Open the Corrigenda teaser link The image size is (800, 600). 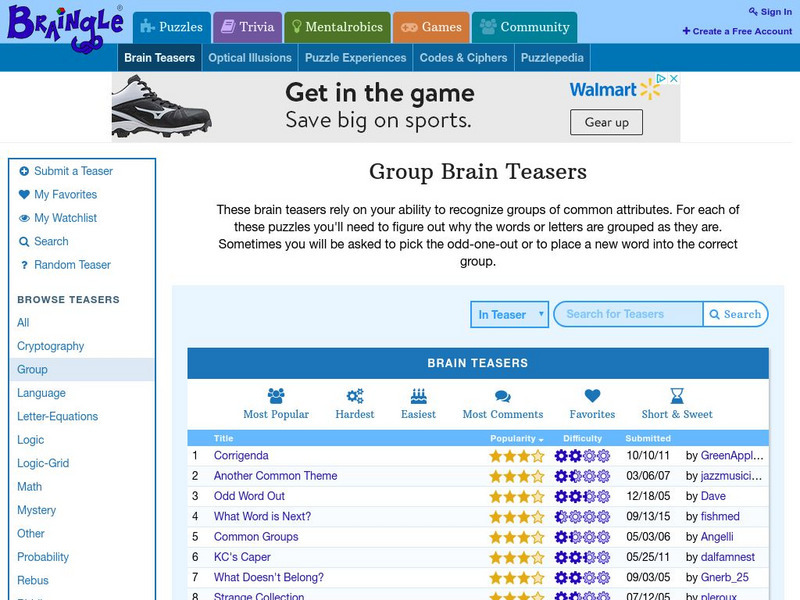click(x=241, y=456)
